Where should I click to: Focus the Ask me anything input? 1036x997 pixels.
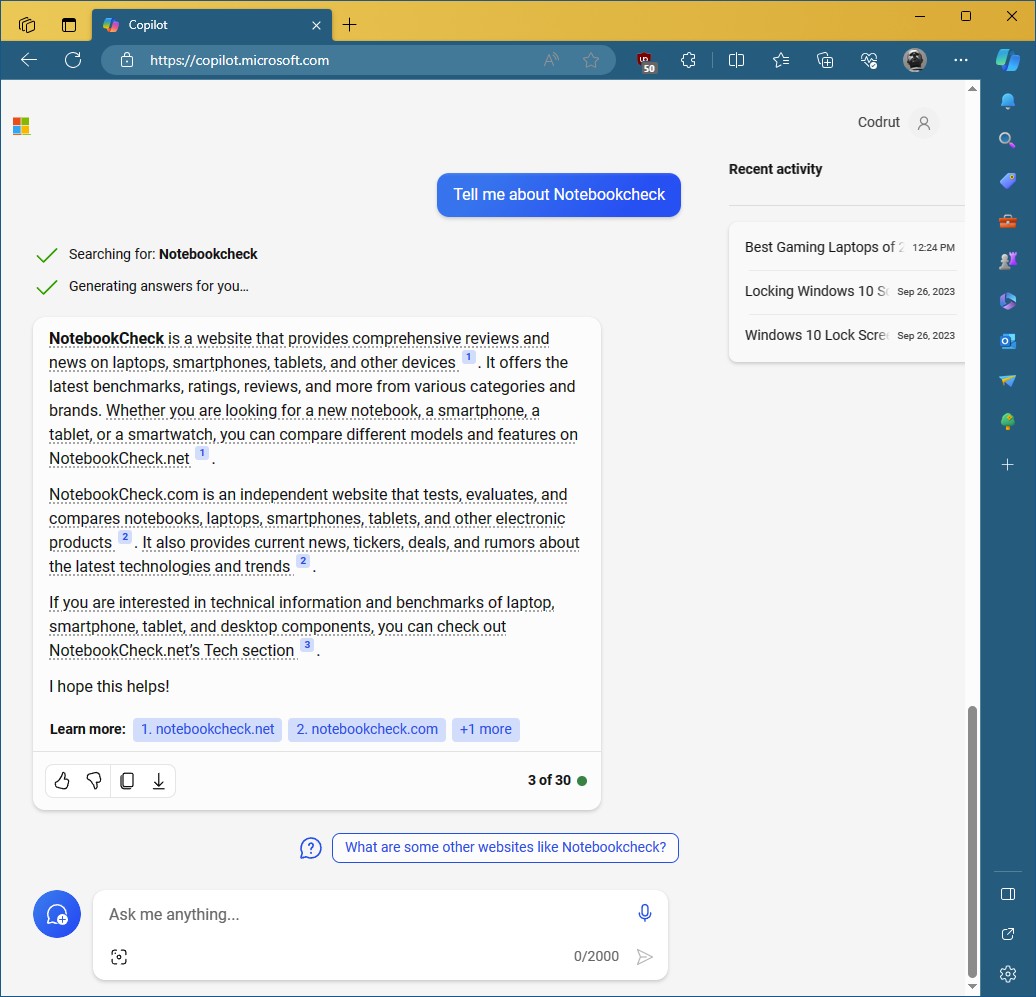point(363,914)
